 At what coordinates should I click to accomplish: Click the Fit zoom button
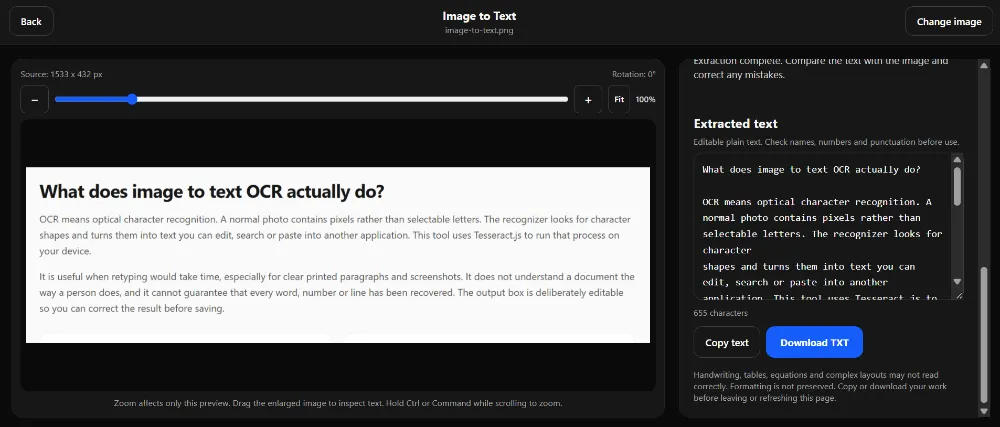point(619,99)
